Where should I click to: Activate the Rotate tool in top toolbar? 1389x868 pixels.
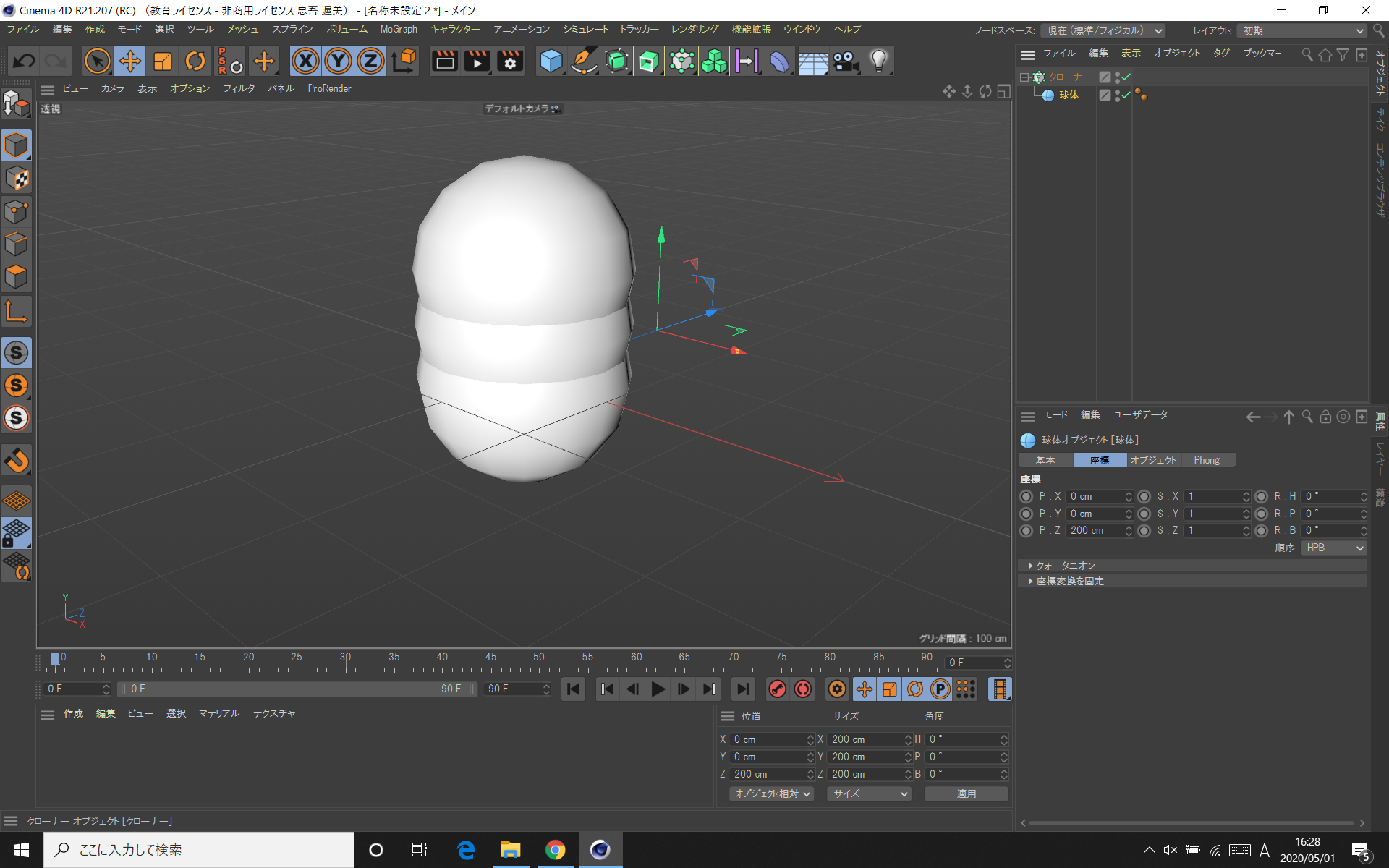(195, 61)
